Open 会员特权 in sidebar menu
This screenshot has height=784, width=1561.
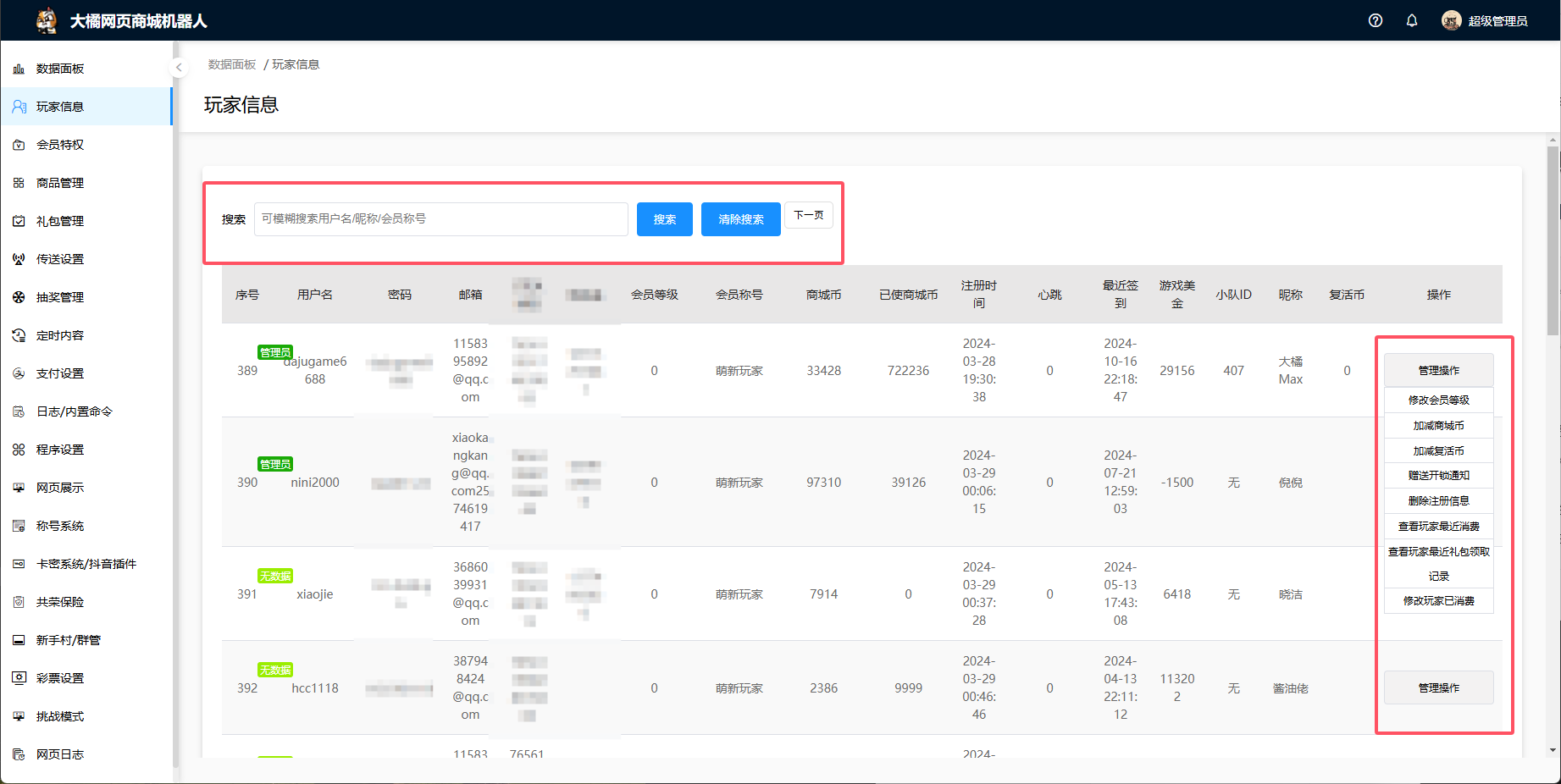tap(60, 145)
